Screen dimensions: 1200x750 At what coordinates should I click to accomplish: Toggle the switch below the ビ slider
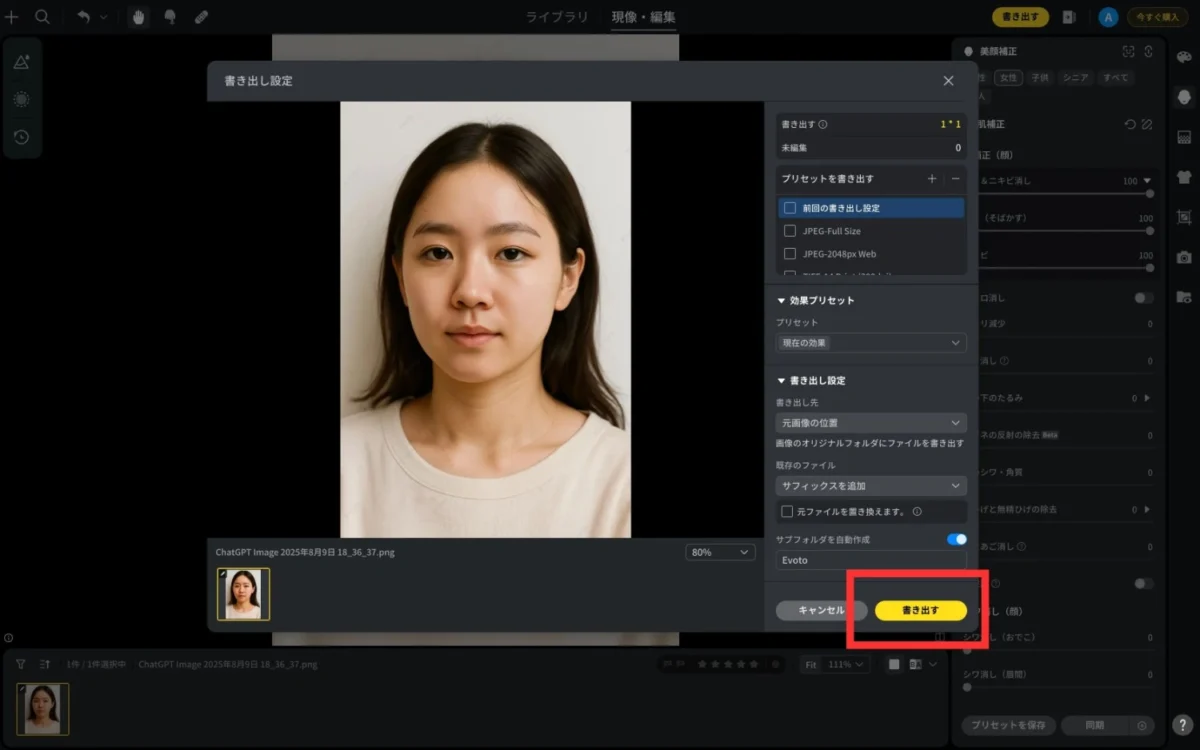[1144, 298]
